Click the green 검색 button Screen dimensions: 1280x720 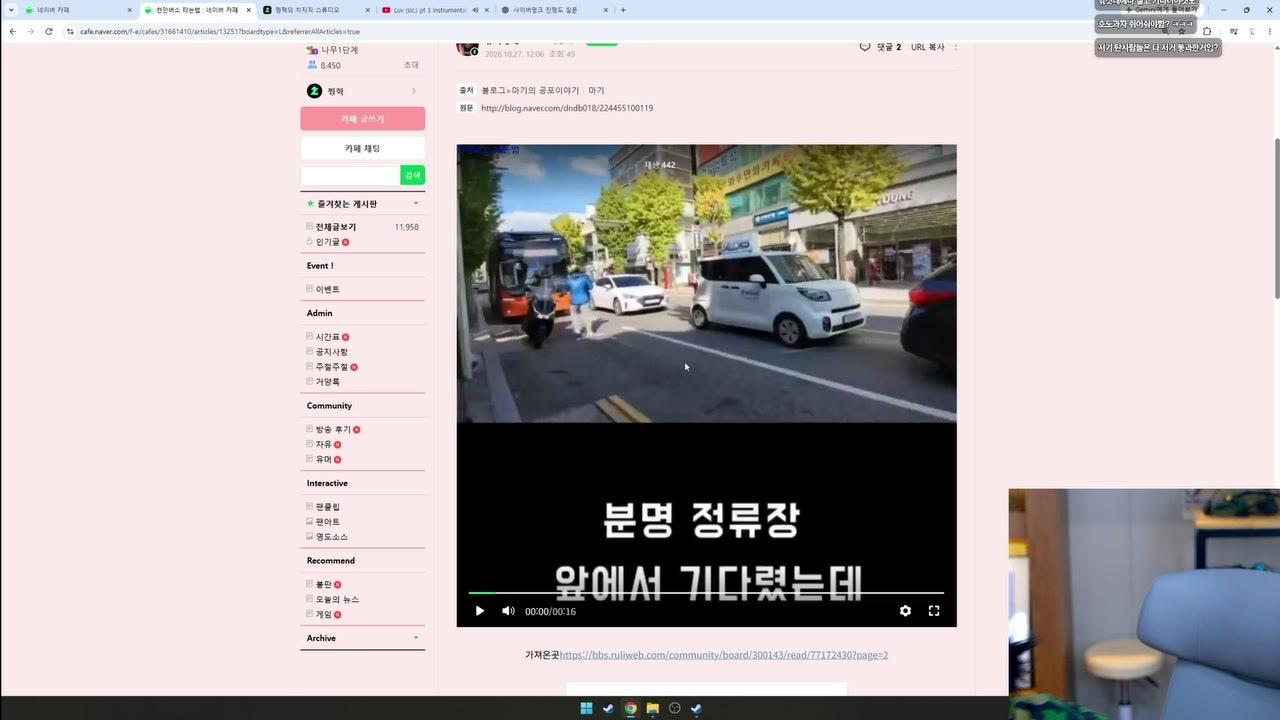coord(413,175)
